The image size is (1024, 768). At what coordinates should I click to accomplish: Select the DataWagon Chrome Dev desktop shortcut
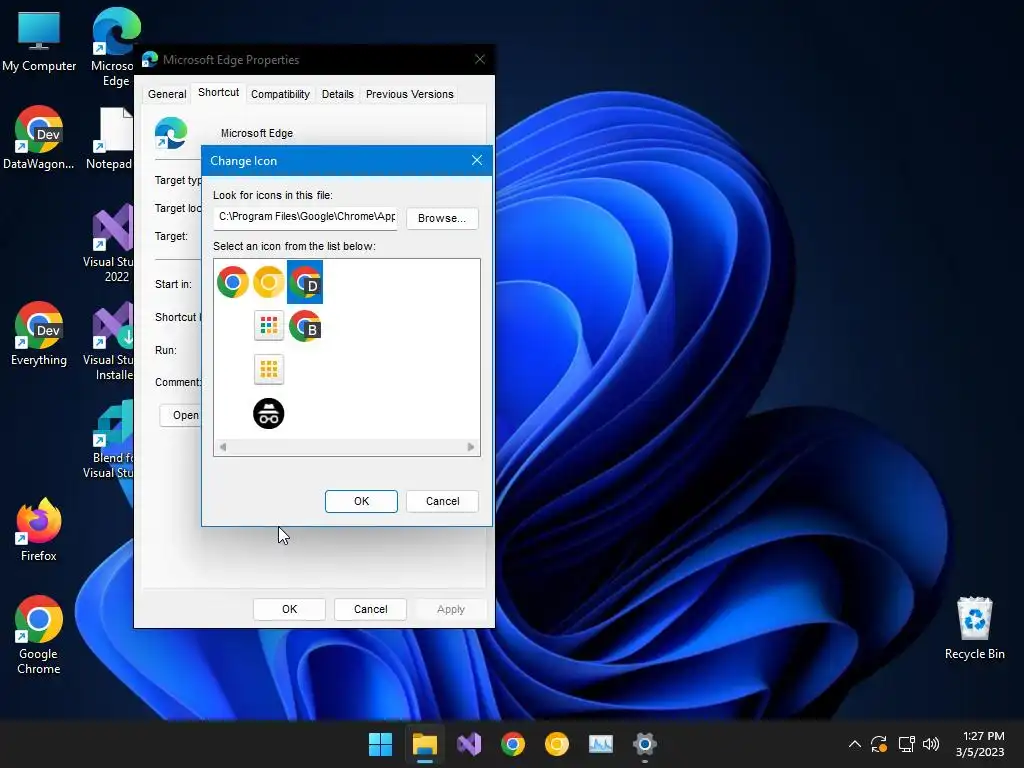tap(39, 137)
